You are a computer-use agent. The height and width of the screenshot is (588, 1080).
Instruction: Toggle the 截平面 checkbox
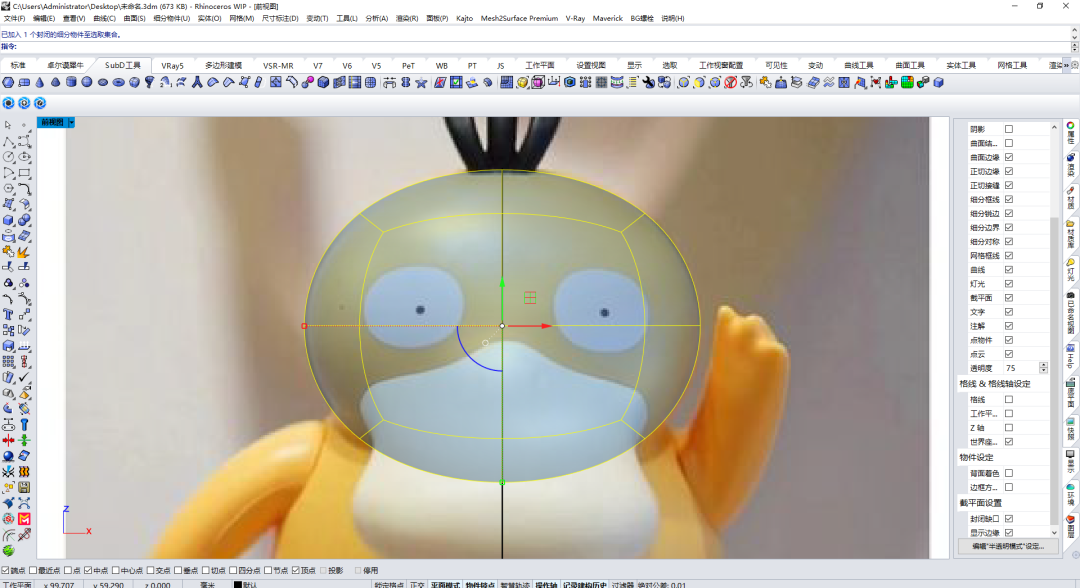(x=1009, y=297)
